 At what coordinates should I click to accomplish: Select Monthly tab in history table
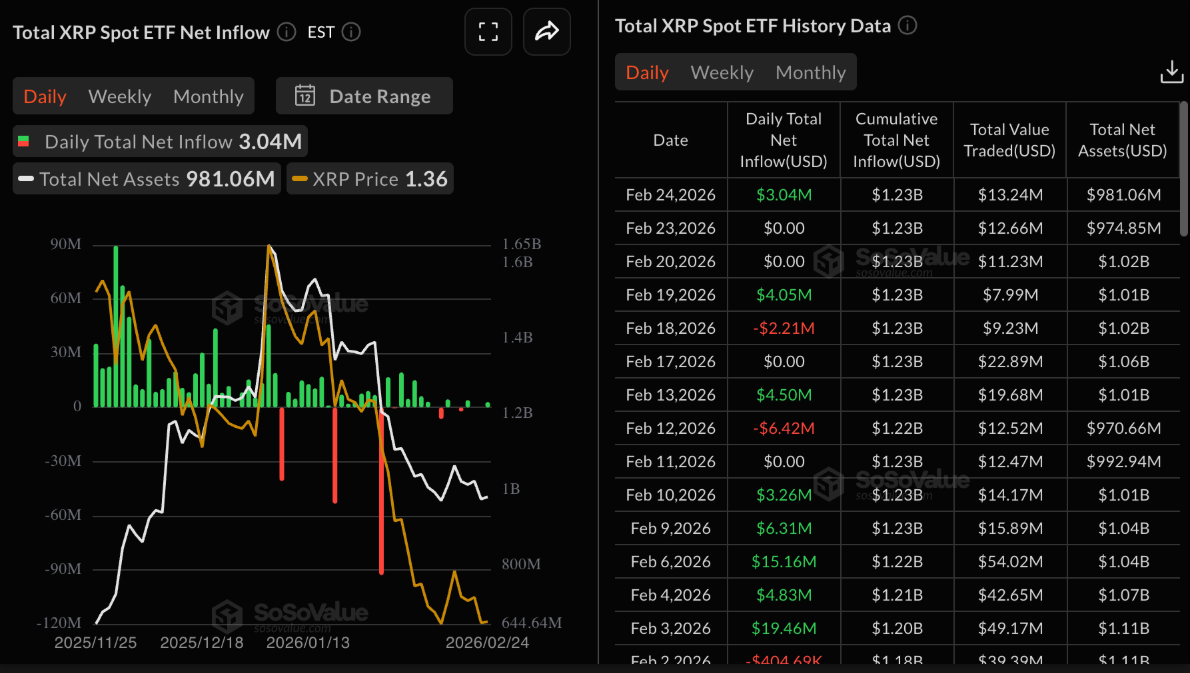(810, 72)
